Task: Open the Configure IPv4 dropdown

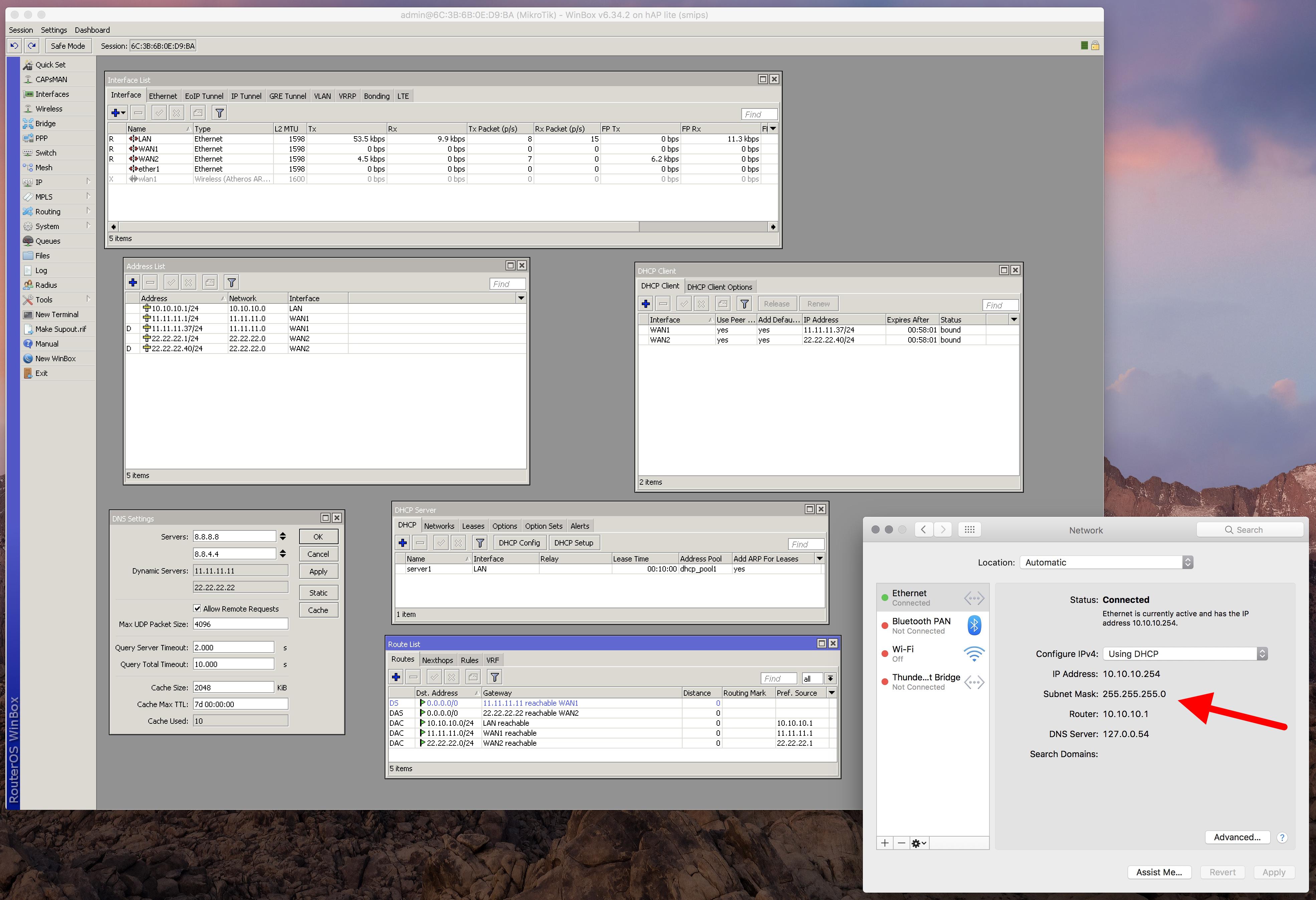Action: pyautogui.click(x=1185, y=654)
